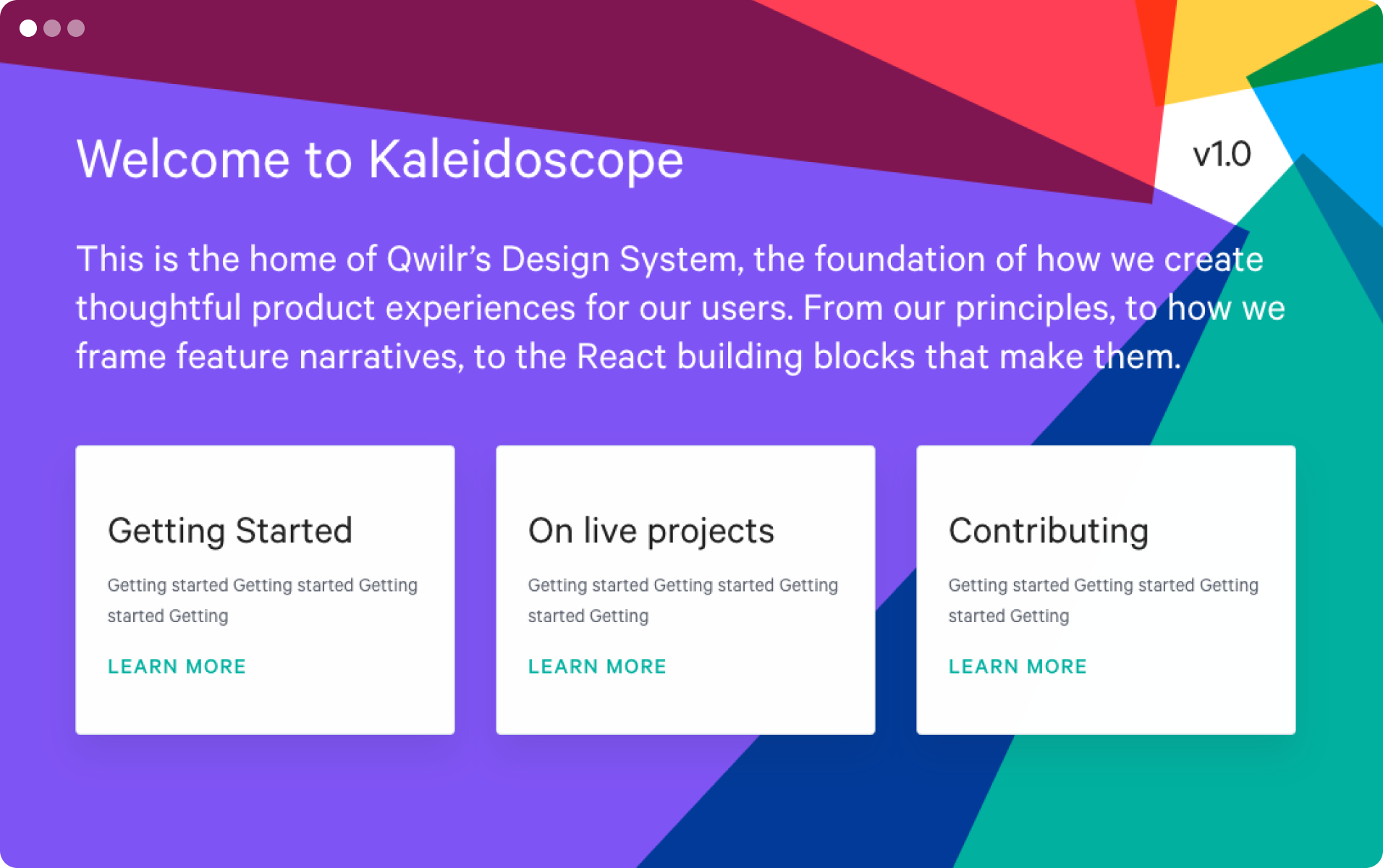Click the third window control dot

click(x=76, y=28)
